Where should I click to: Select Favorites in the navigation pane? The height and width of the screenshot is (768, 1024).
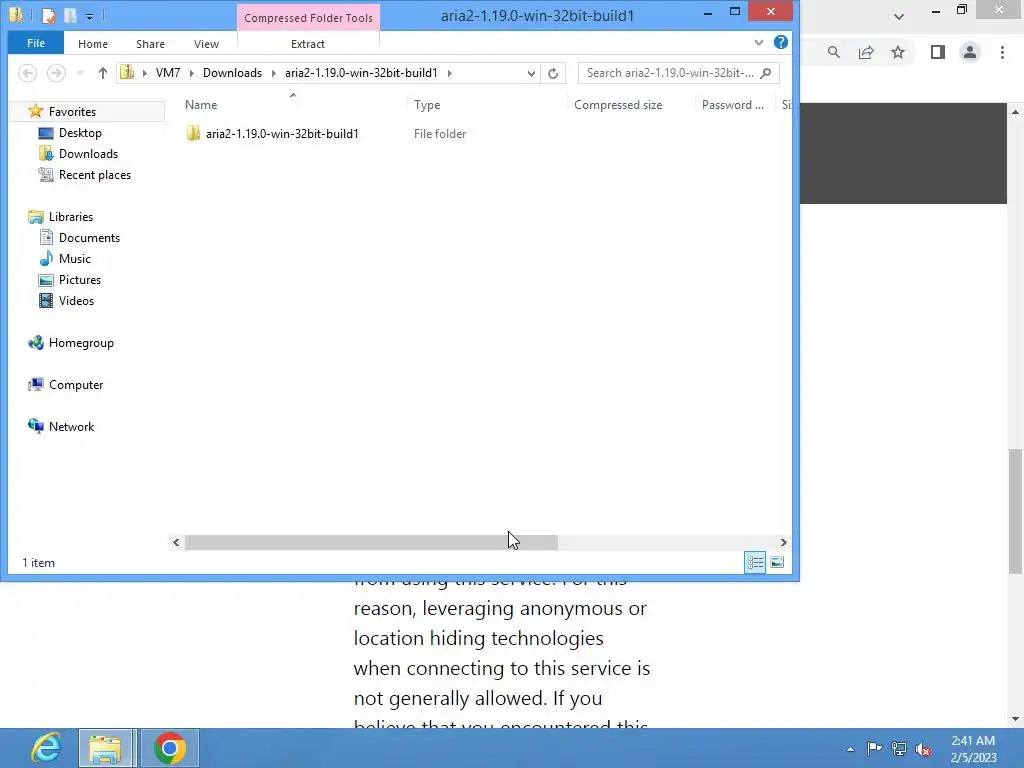pos(72,112)
